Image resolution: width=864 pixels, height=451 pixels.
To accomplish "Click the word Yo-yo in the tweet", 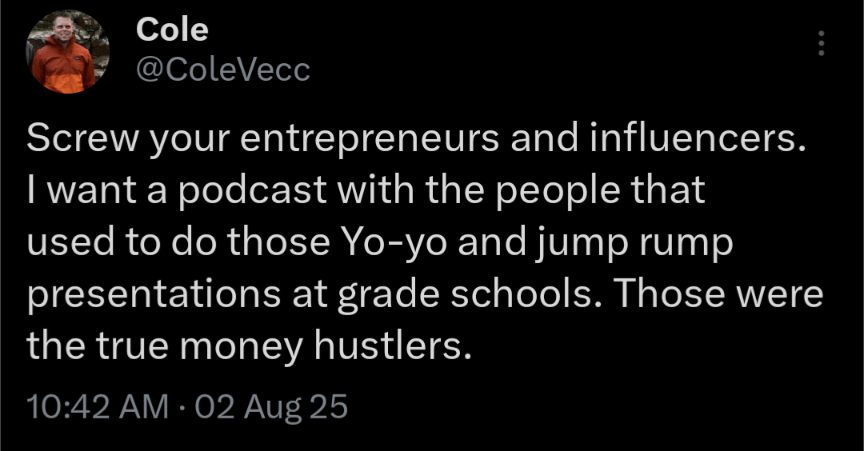I will [395, 242].
